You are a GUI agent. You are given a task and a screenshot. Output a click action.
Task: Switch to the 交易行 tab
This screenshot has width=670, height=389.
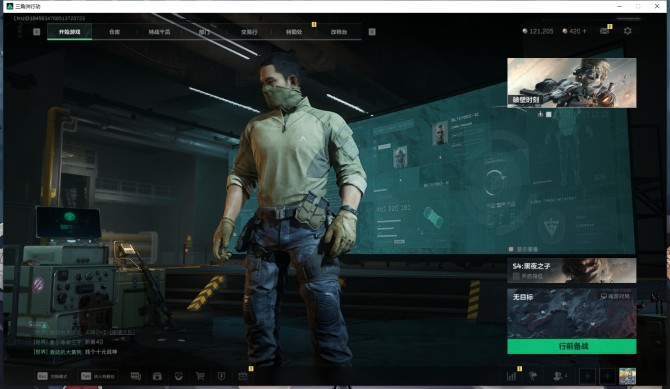[x=249, y=32]
